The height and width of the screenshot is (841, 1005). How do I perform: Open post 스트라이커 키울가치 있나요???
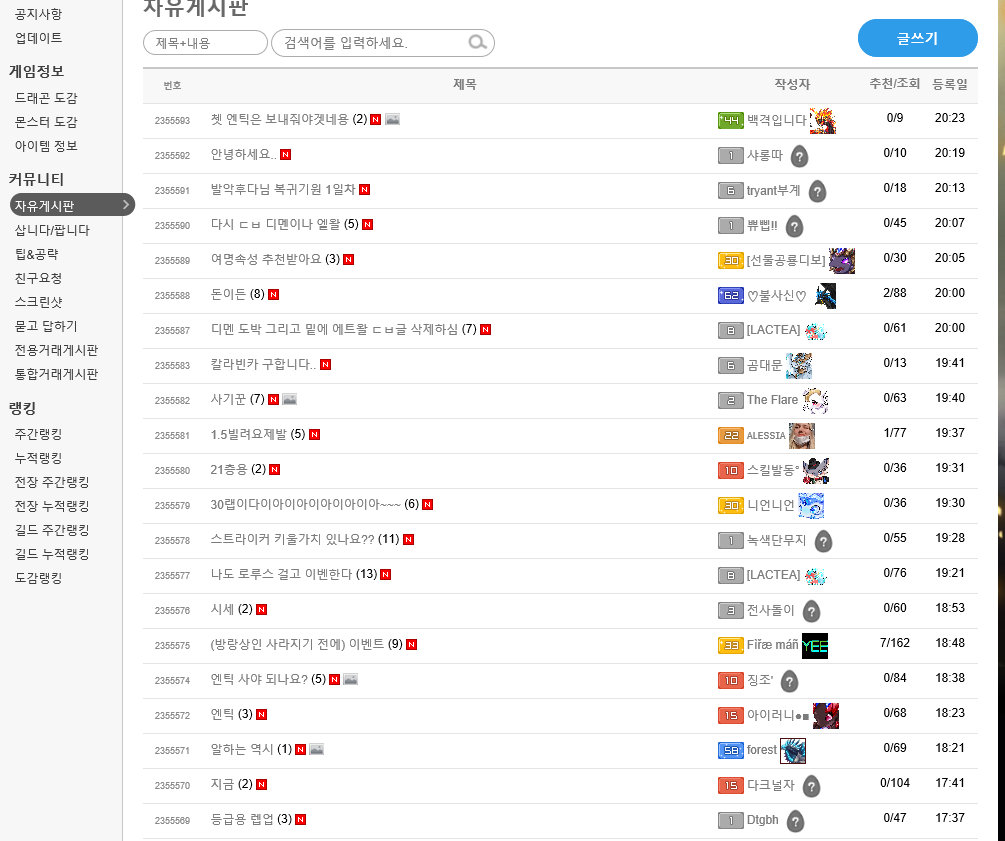[x=292, y=539]
